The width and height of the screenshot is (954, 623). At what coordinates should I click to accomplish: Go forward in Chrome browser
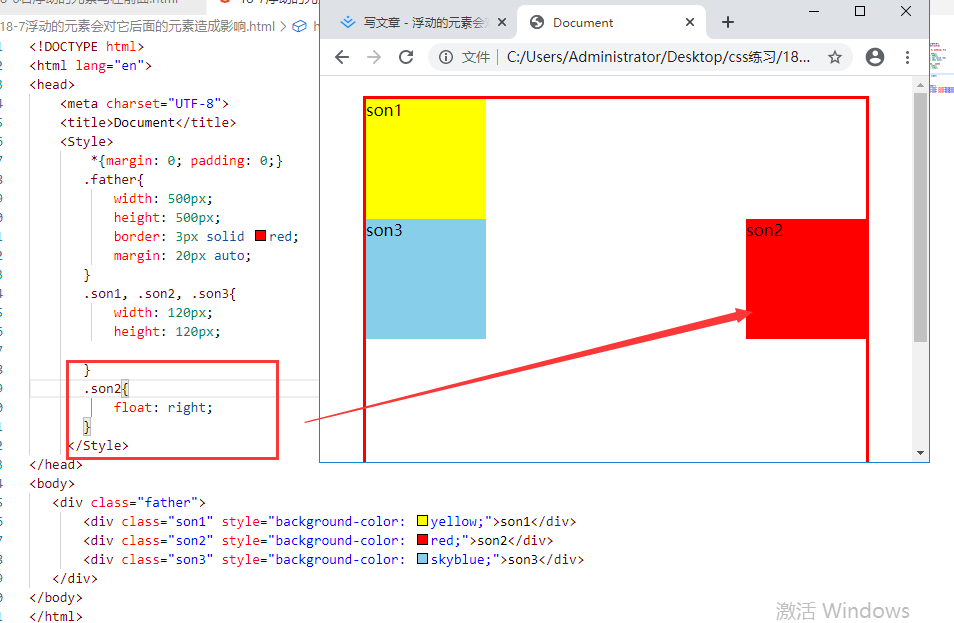(x=374, y=57)
